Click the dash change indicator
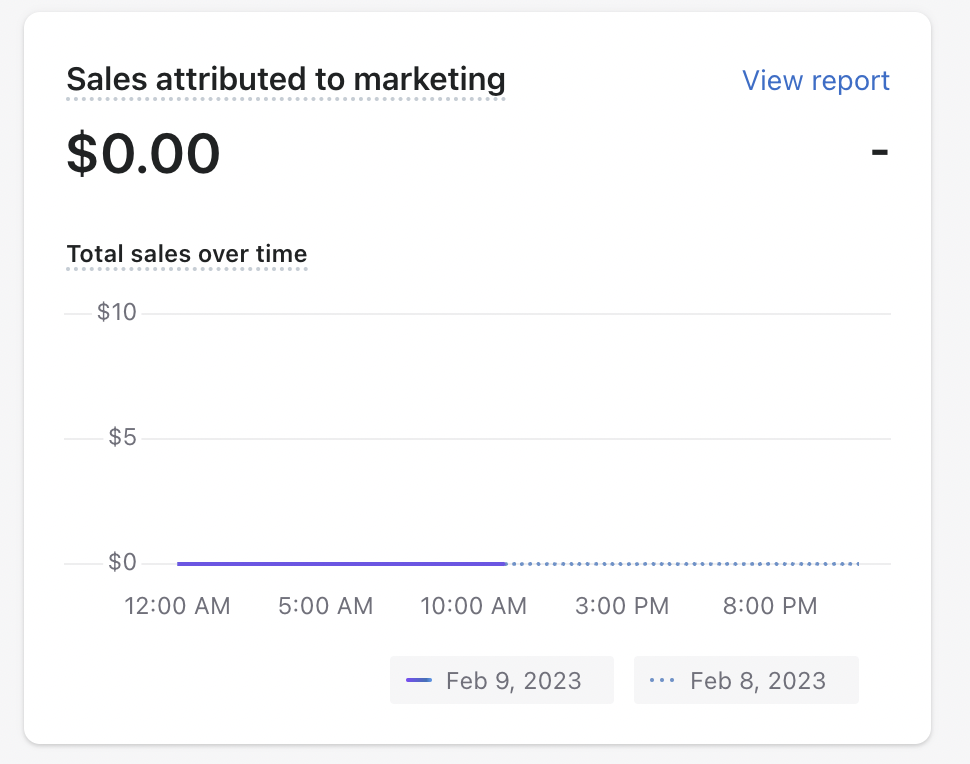Viewport: 970px width, 764px height. click(879, 153)
